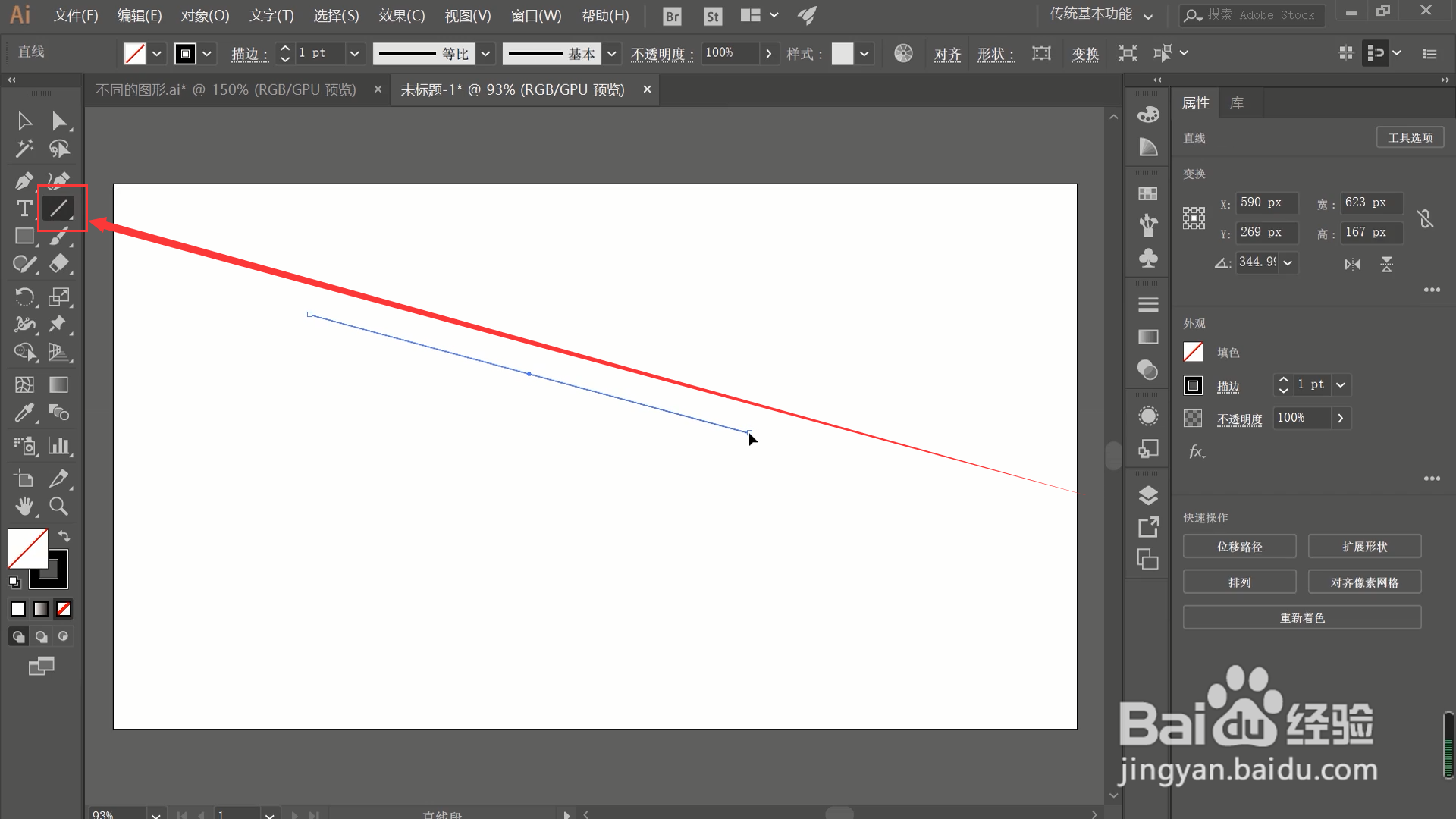Select the Magic Wand tool
Screen dimensions: 1456x819
coord(24,149)
